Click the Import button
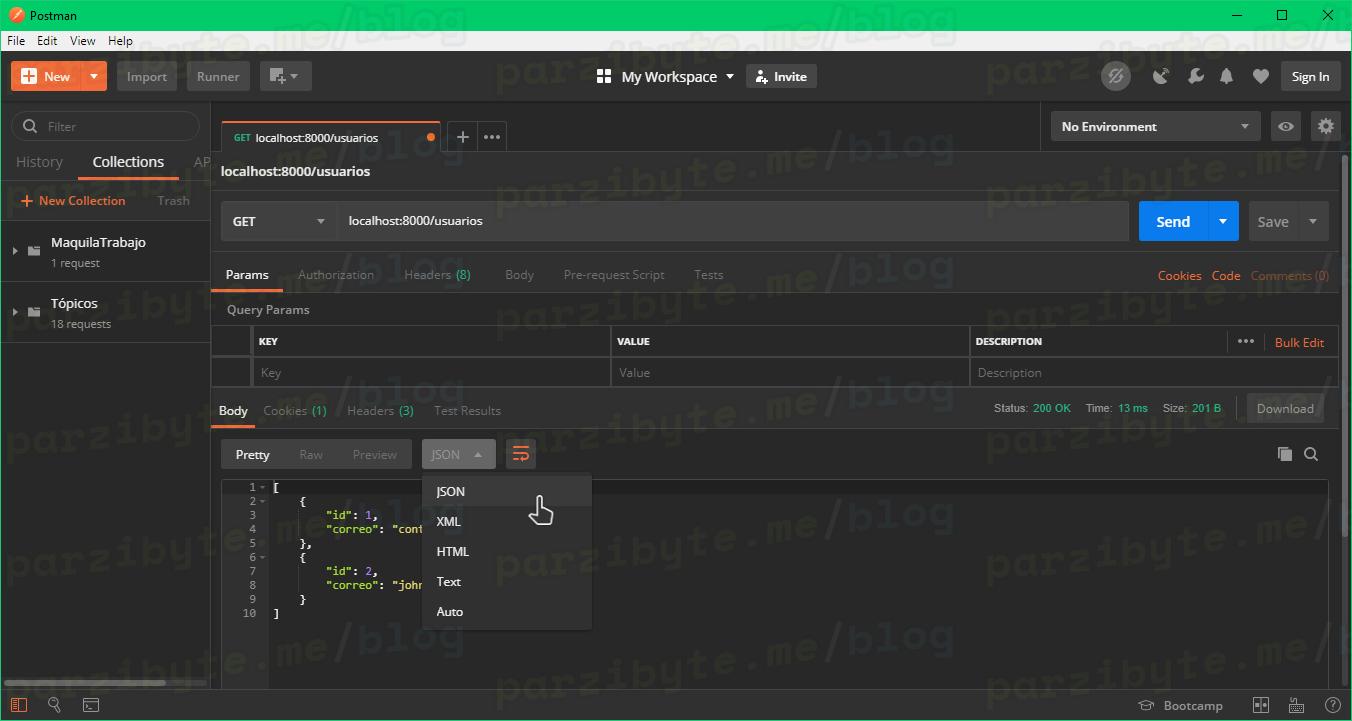This screenshot has height=721, width=1352. point(147,76)
